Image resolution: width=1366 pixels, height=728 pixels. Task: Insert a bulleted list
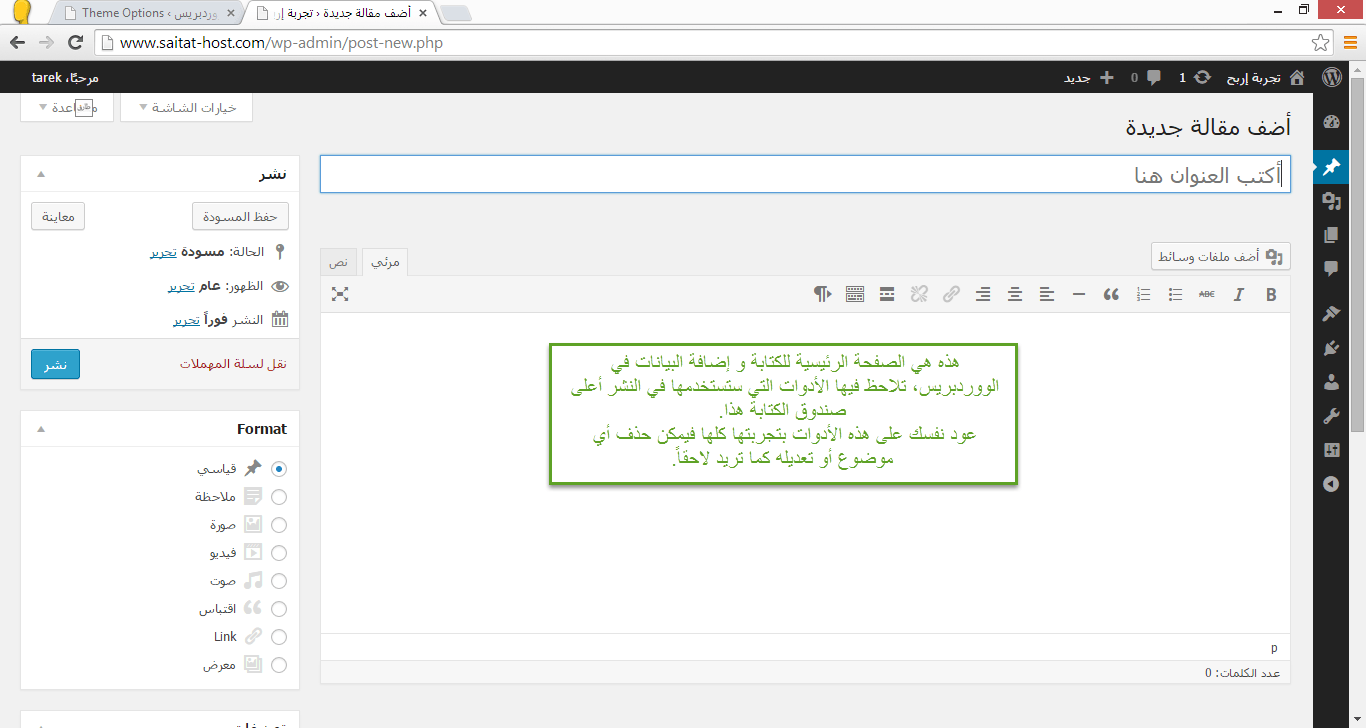coord(1176,294)
